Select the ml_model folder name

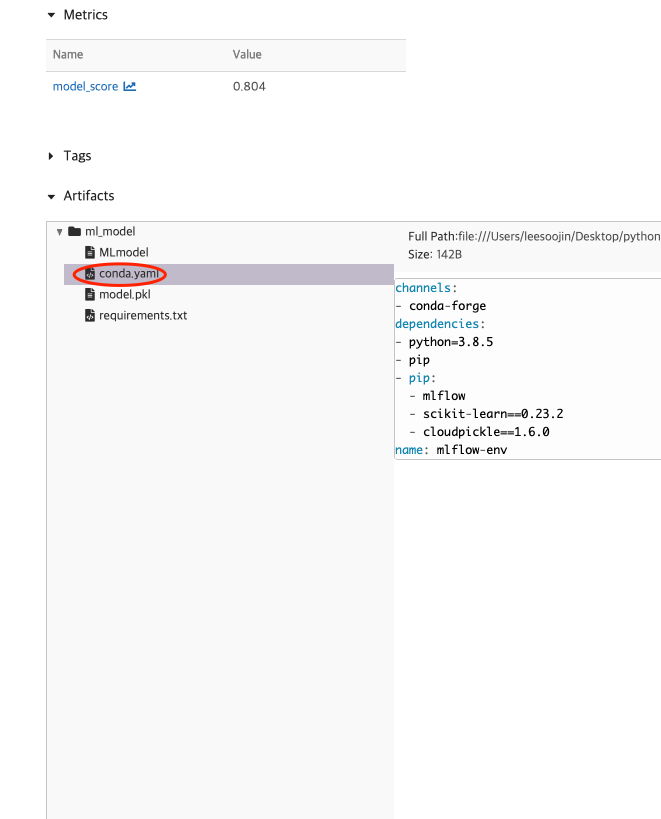point(110,231)
